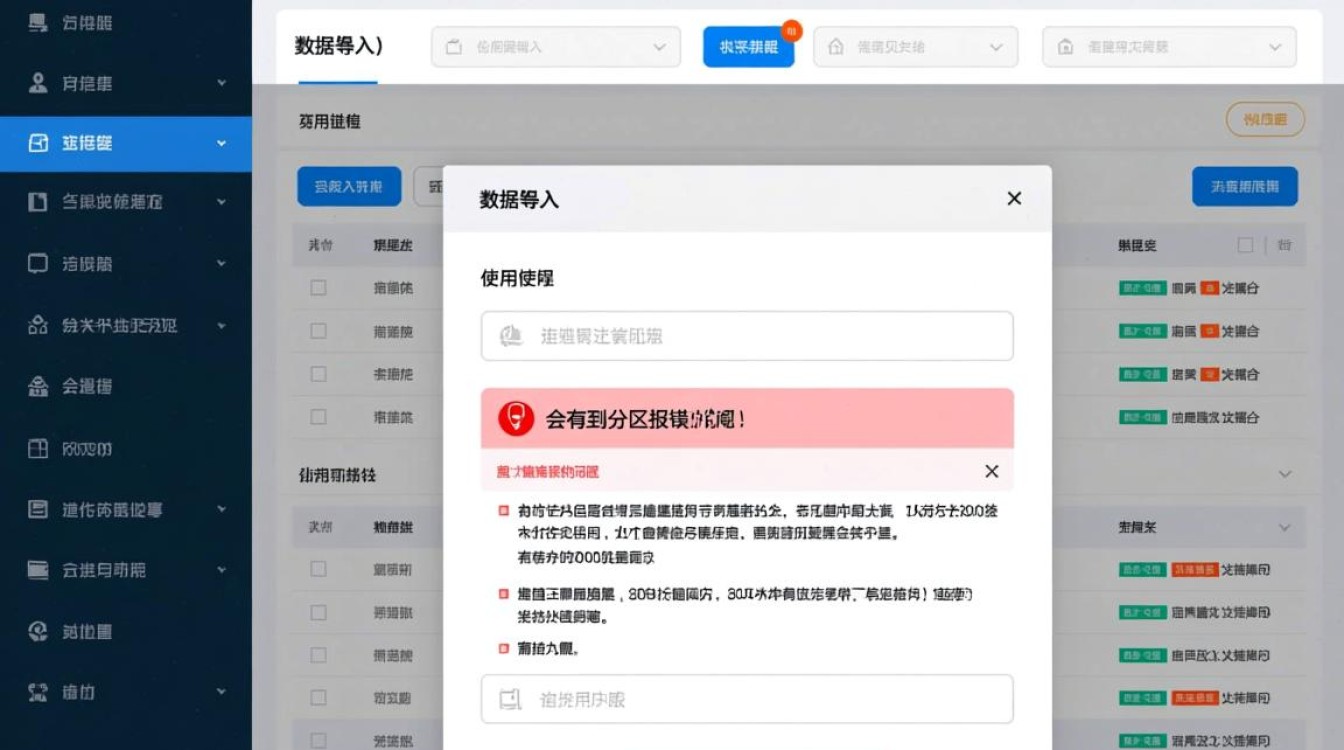The width and height of the screenshot is (1344, 750).
Task: Check the first row checkbox in the table
Action: click(318, 287)
